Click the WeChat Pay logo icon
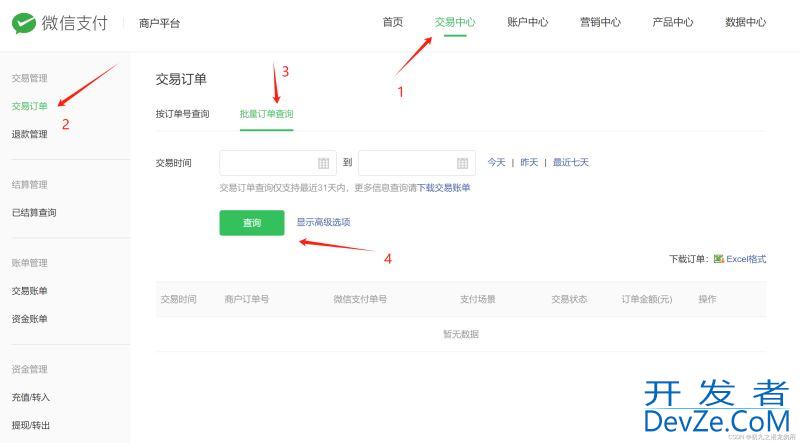The width and height of the screenshot is (800, 443). pos(23,23)
